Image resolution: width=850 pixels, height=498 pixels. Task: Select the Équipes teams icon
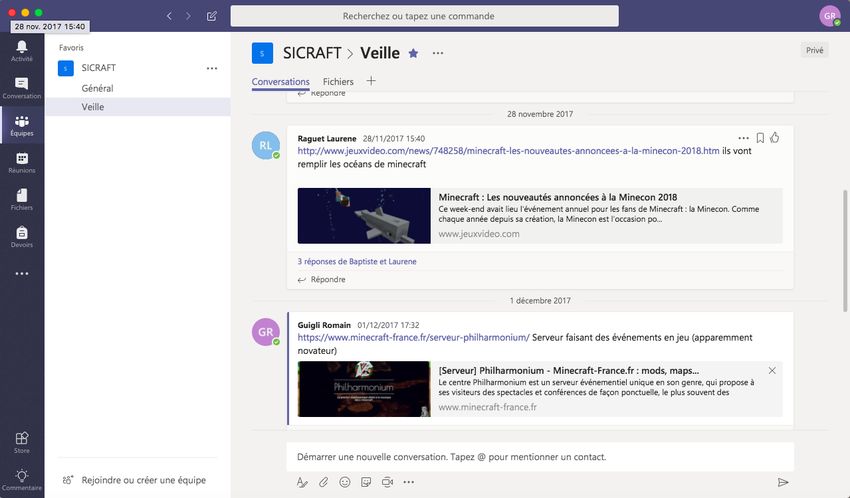(22, 125)
